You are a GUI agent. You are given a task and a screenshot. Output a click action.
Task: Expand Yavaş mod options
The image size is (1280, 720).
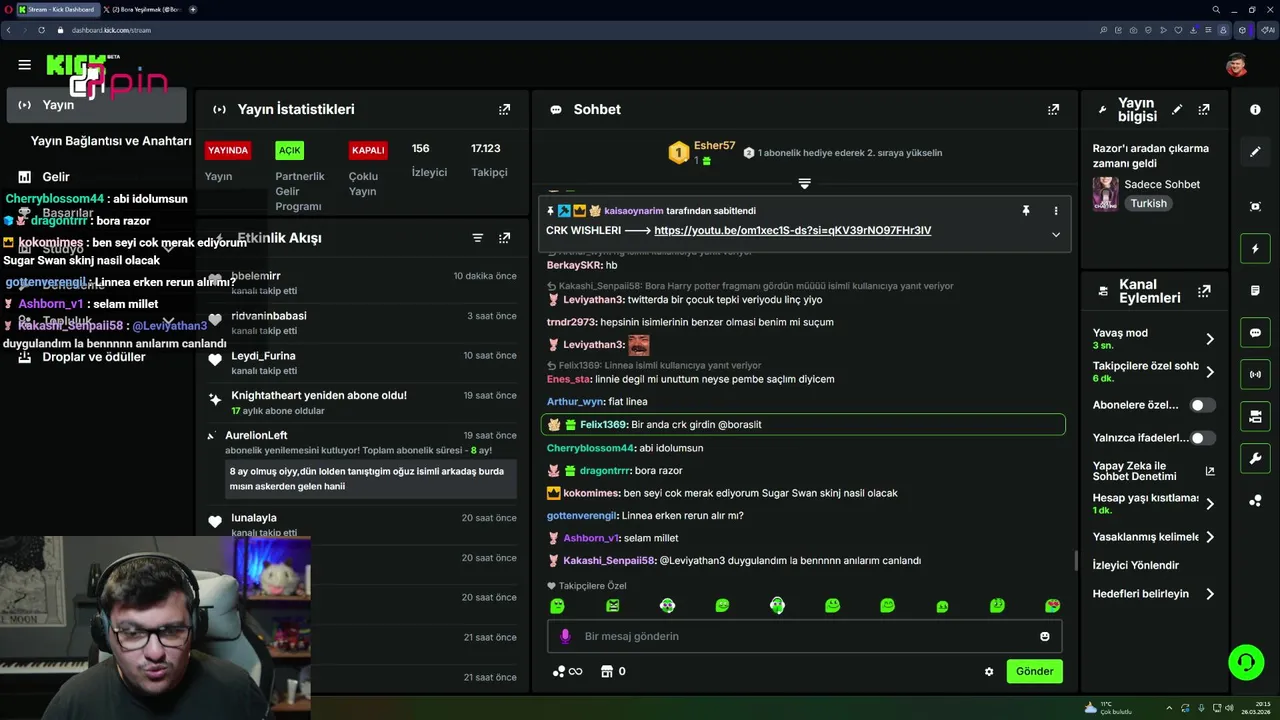coord(1209,339)
